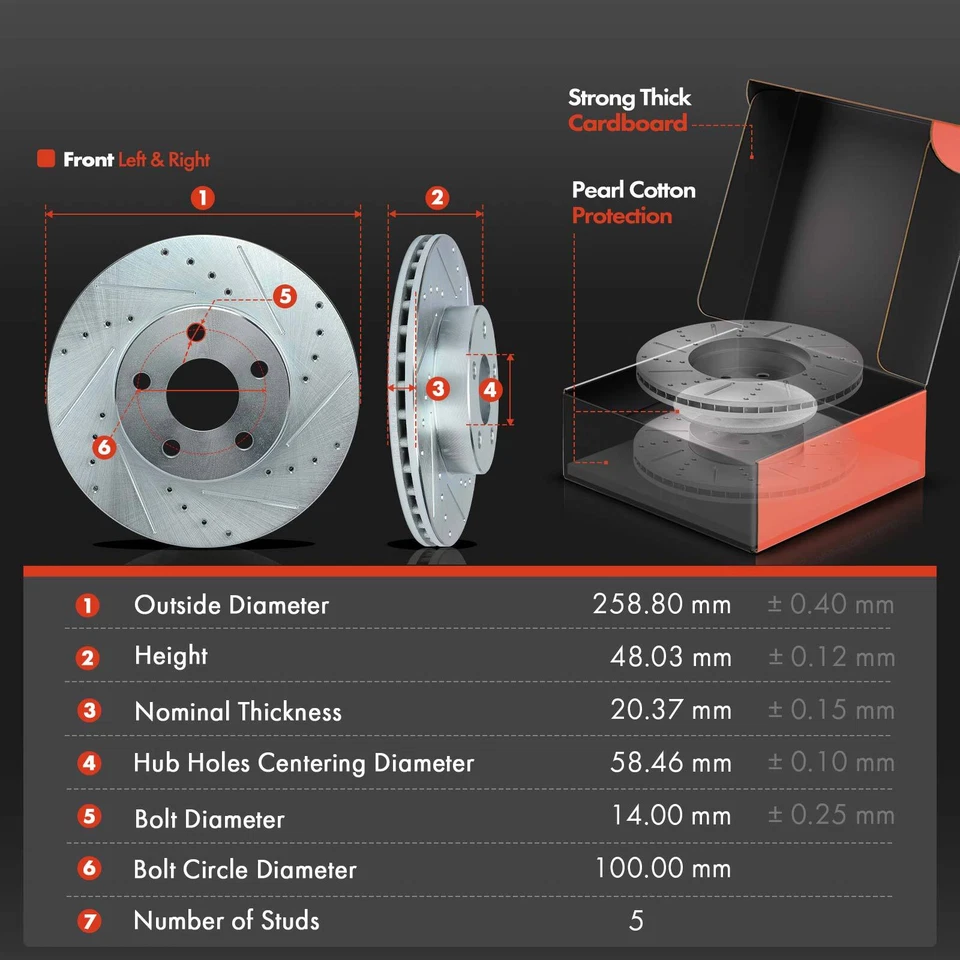Viewport: 960px width, 960px height.
Task: Click the circled 7 beside Number of Studs
Action: tap(88, 921)
